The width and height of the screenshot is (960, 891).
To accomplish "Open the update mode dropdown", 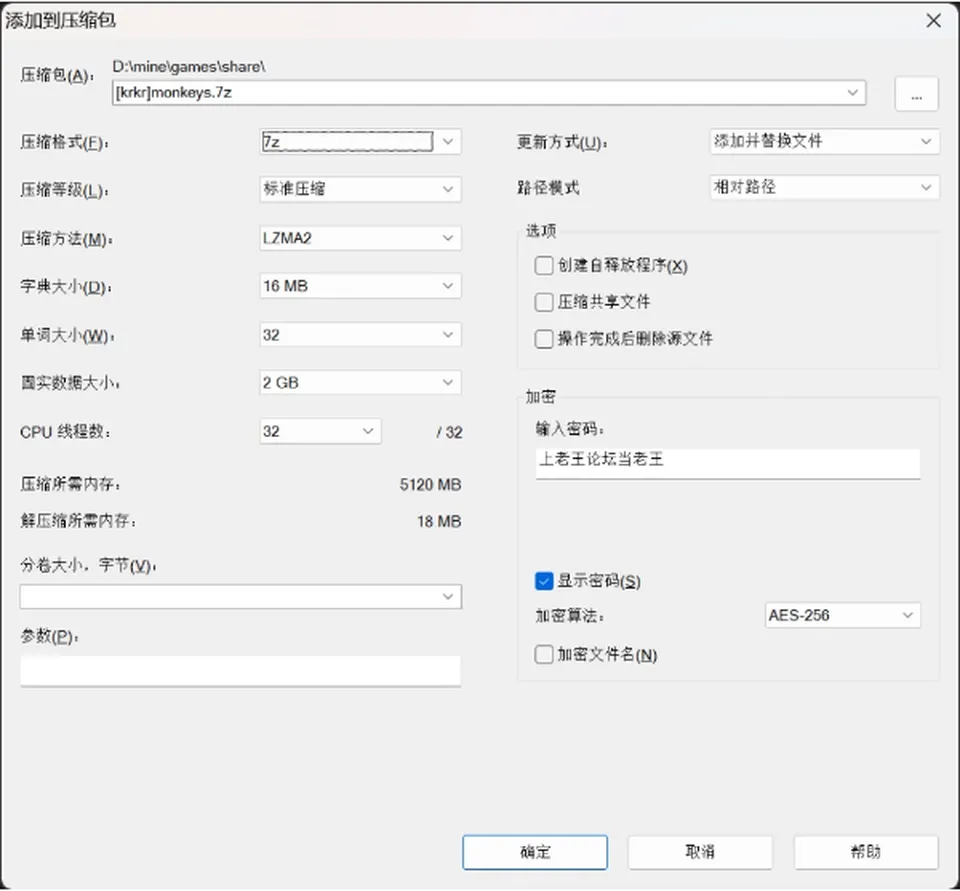I will pyautogui.click(x=824, y=141).
